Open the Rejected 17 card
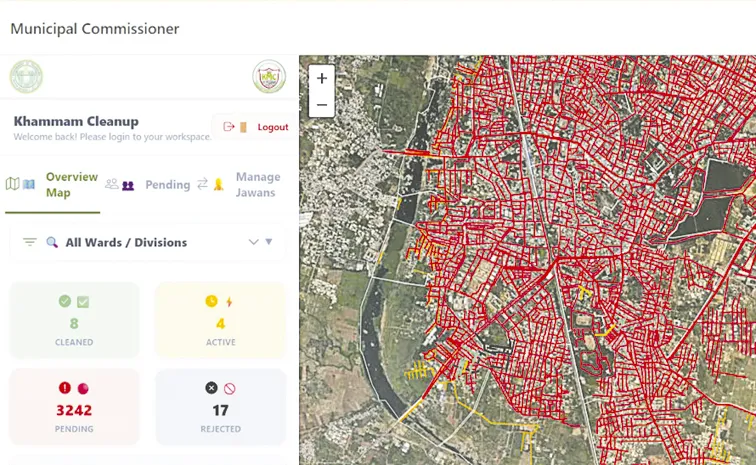This screenshot has width=756, height=465. [220, 407]
